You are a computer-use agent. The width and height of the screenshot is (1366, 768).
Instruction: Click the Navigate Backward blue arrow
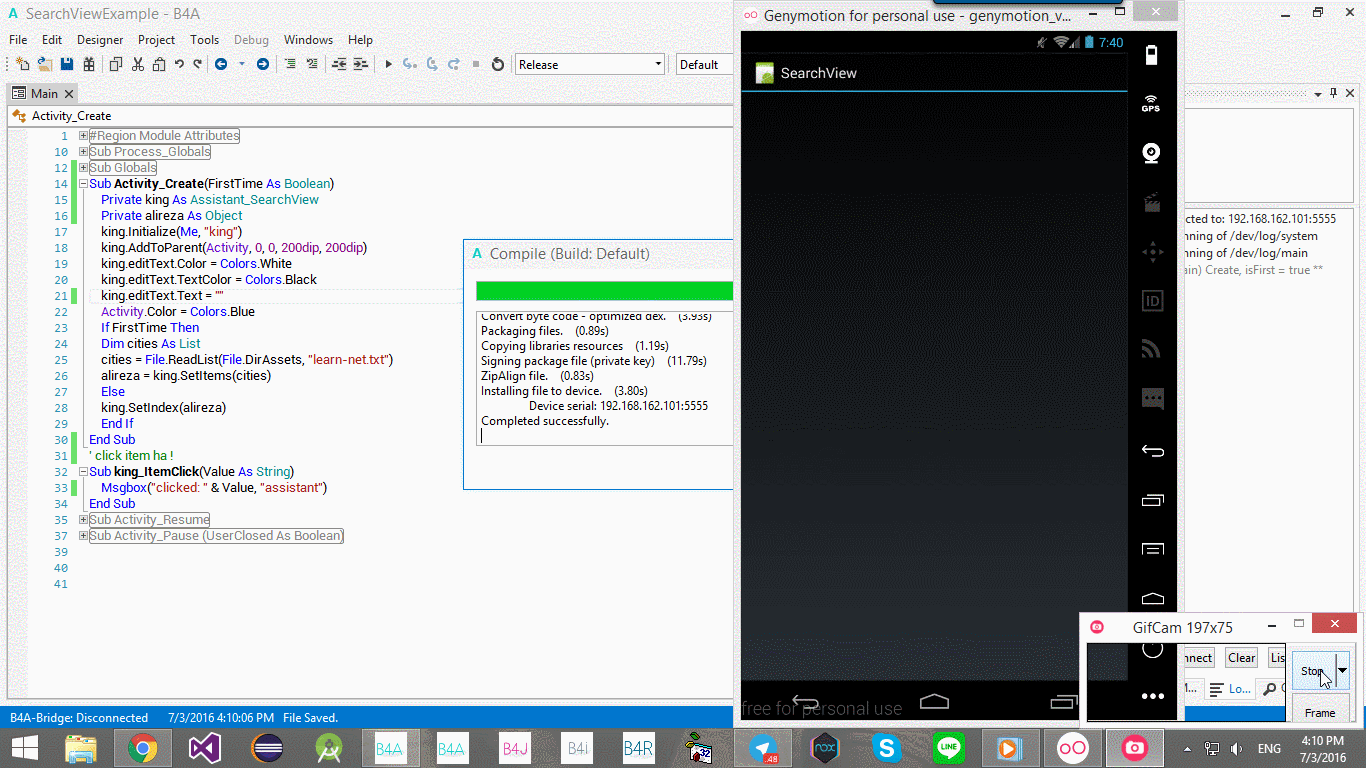click(x=220, y=64)
